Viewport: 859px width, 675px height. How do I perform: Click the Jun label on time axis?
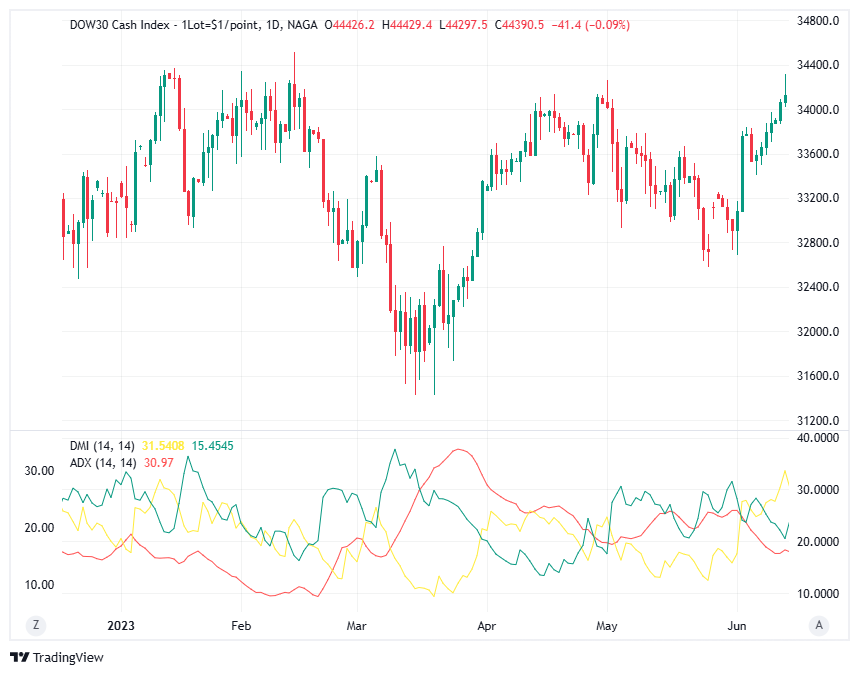(x=738, y=625)
